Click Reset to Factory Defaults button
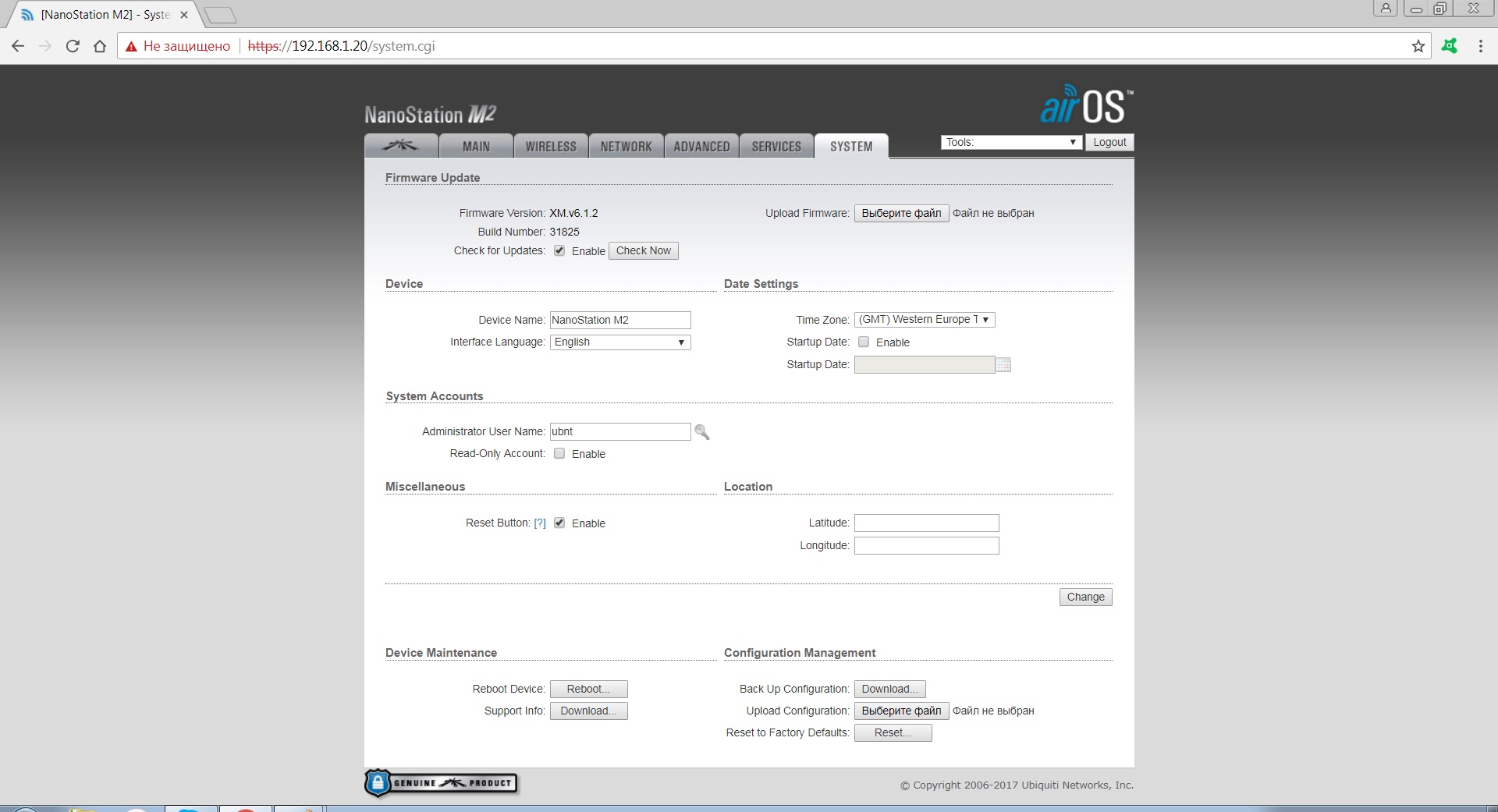 pyautogui.click(x=893, y=732)
